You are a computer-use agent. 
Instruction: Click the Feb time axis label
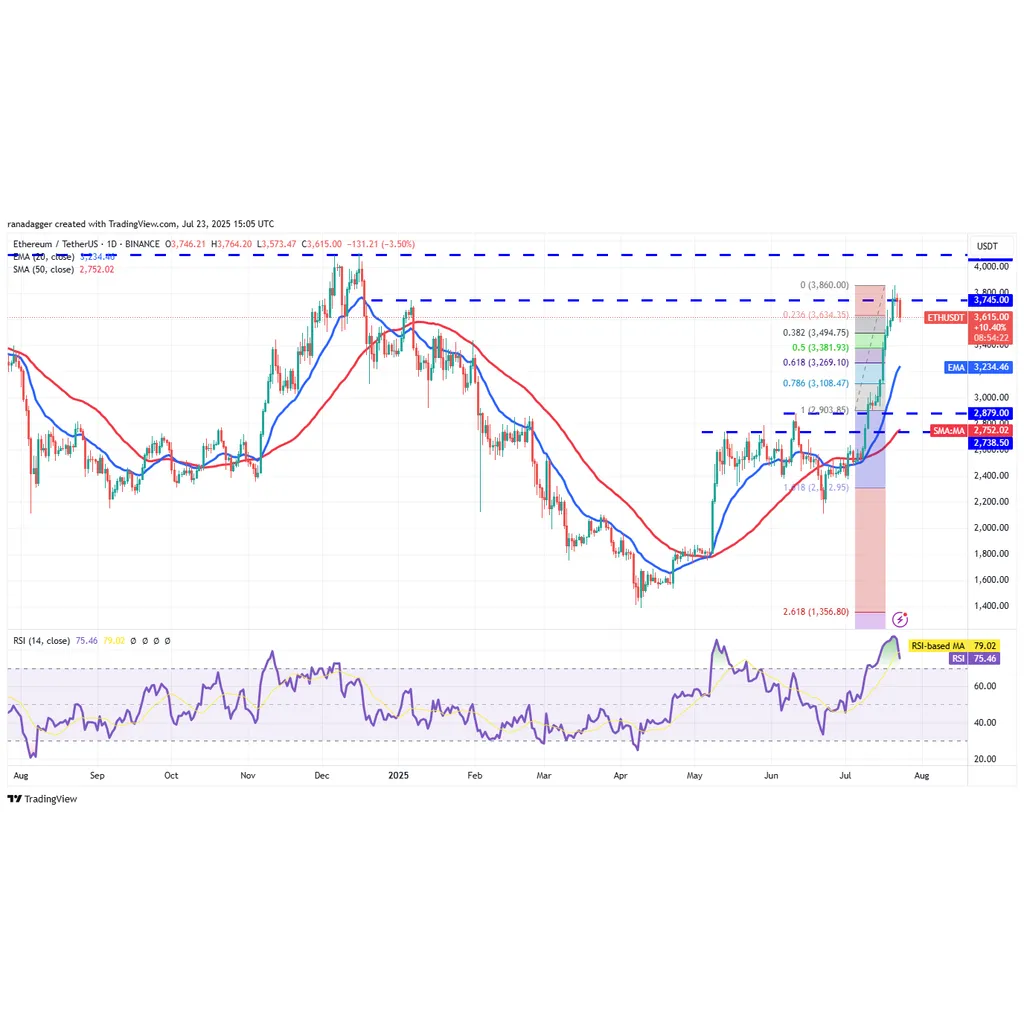click(475, 776)
